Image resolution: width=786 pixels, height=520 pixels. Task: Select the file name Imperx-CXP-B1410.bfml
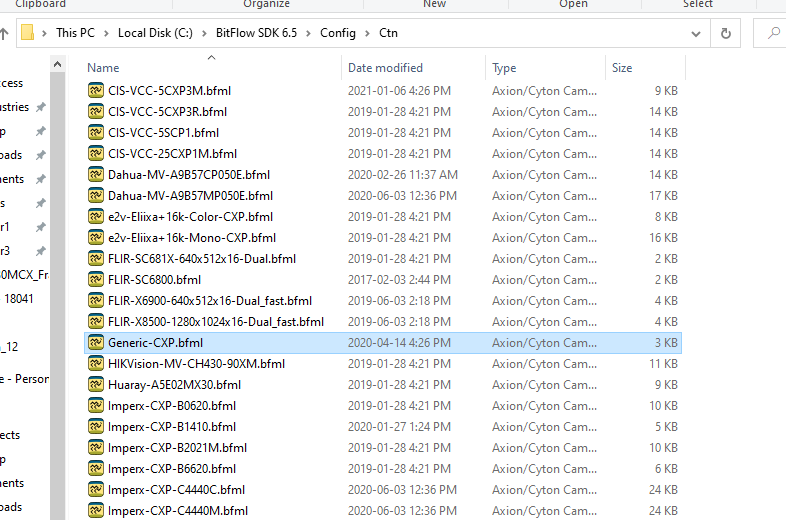(x=172, y=427)
